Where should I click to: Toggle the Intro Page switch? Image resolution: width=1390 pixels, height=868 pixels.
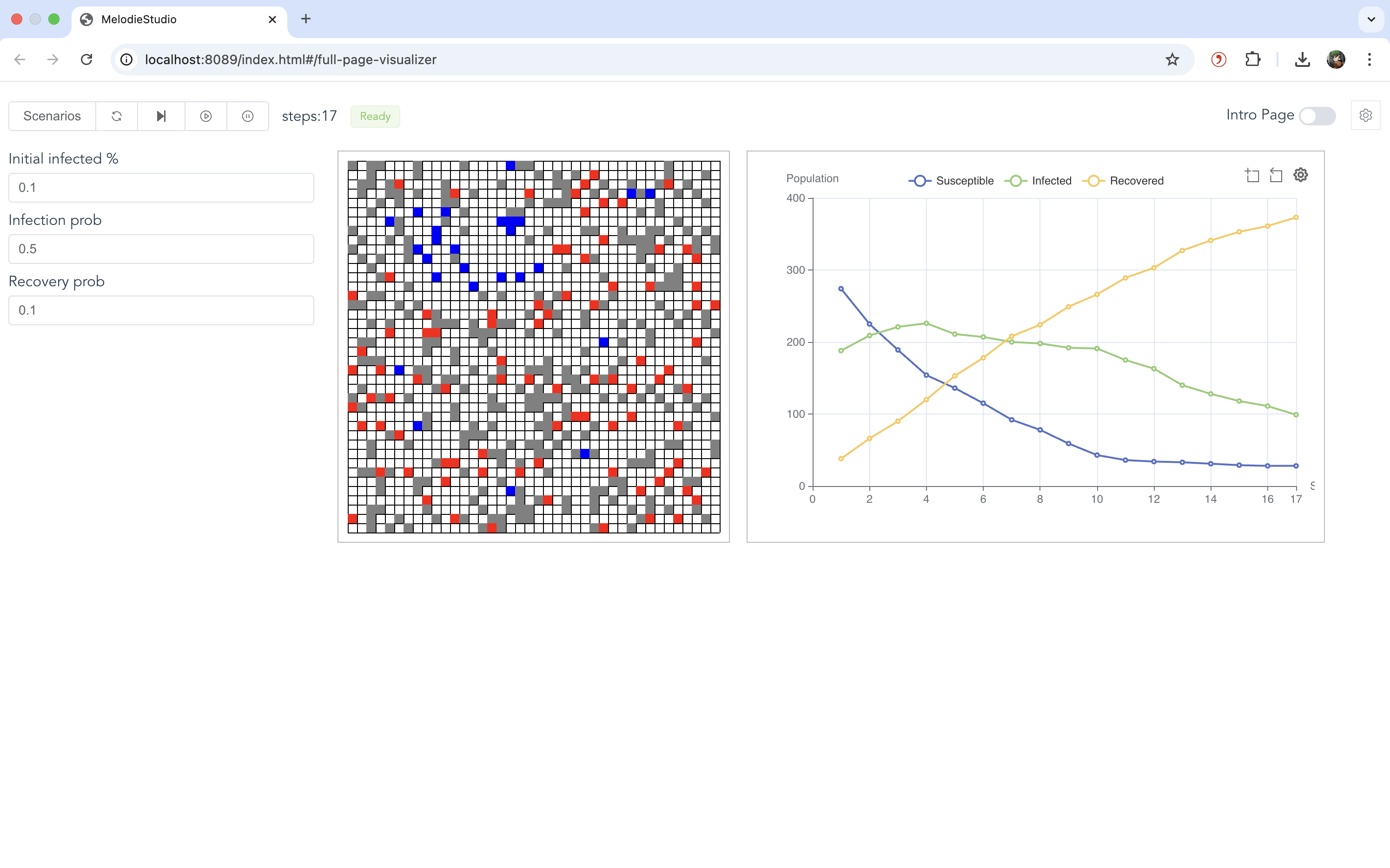click(1317, 116)
